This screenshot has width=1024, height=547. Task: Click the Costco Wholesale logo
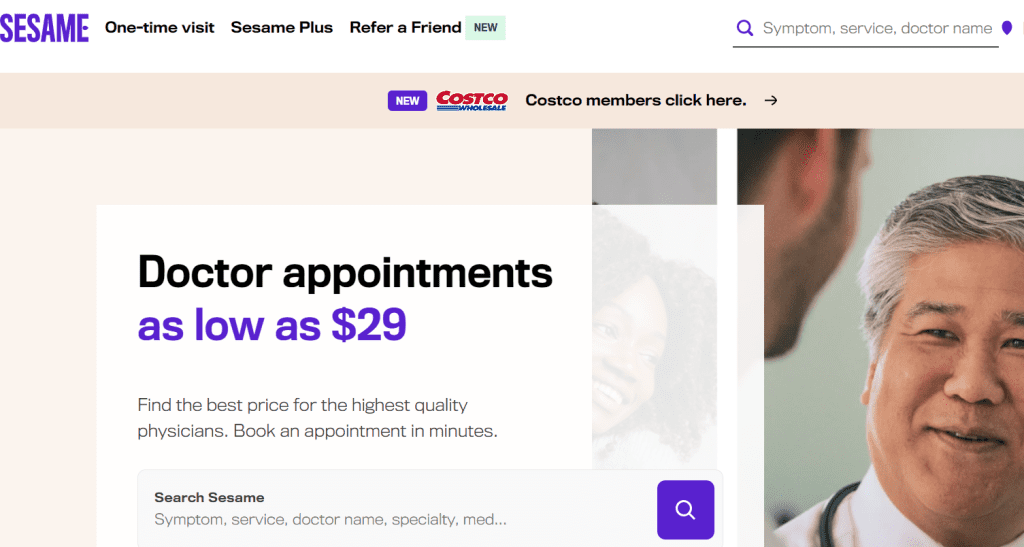(x=472, y=100)
